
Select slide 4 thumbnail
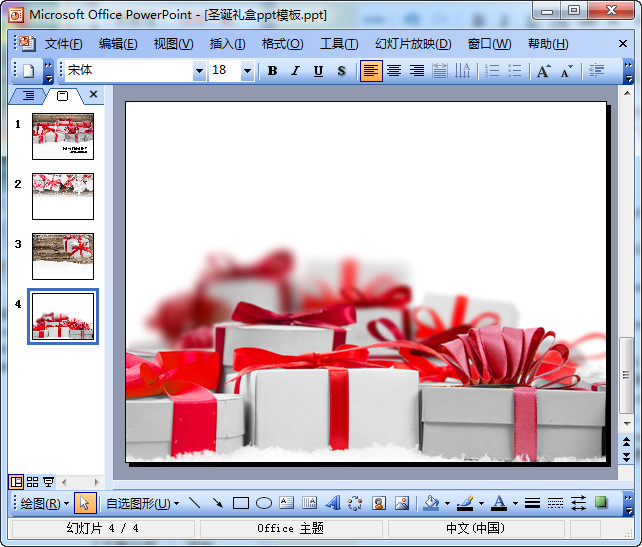pyautogui.click(x=63, y=316)
